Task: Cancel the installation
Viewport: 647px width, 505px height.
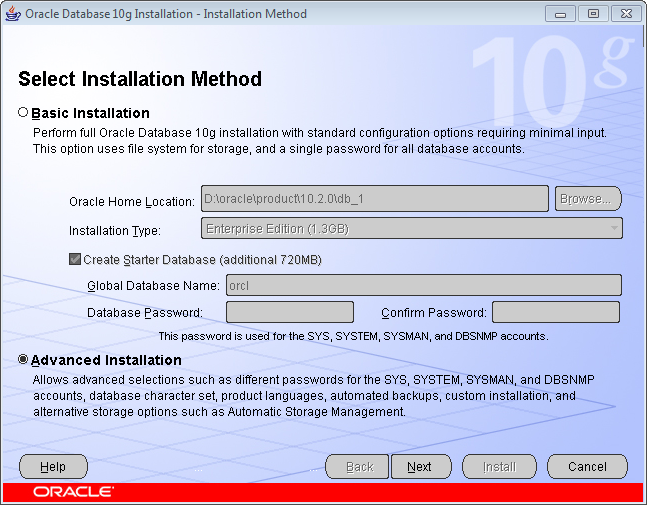Action: click(x=587, y=467)
